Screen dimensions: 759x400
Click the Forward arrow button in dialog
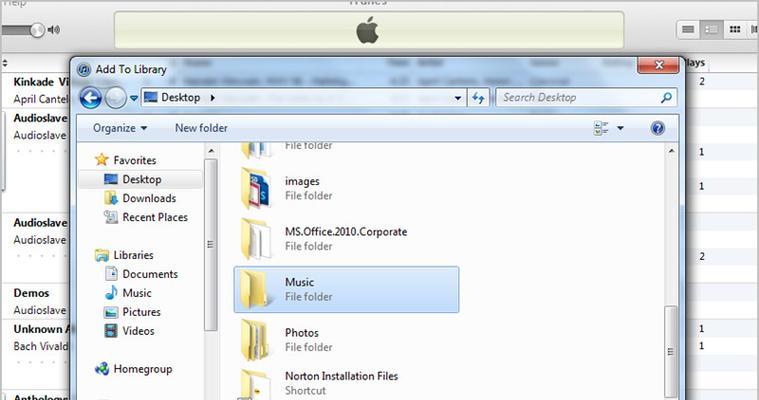pos(116,98)
